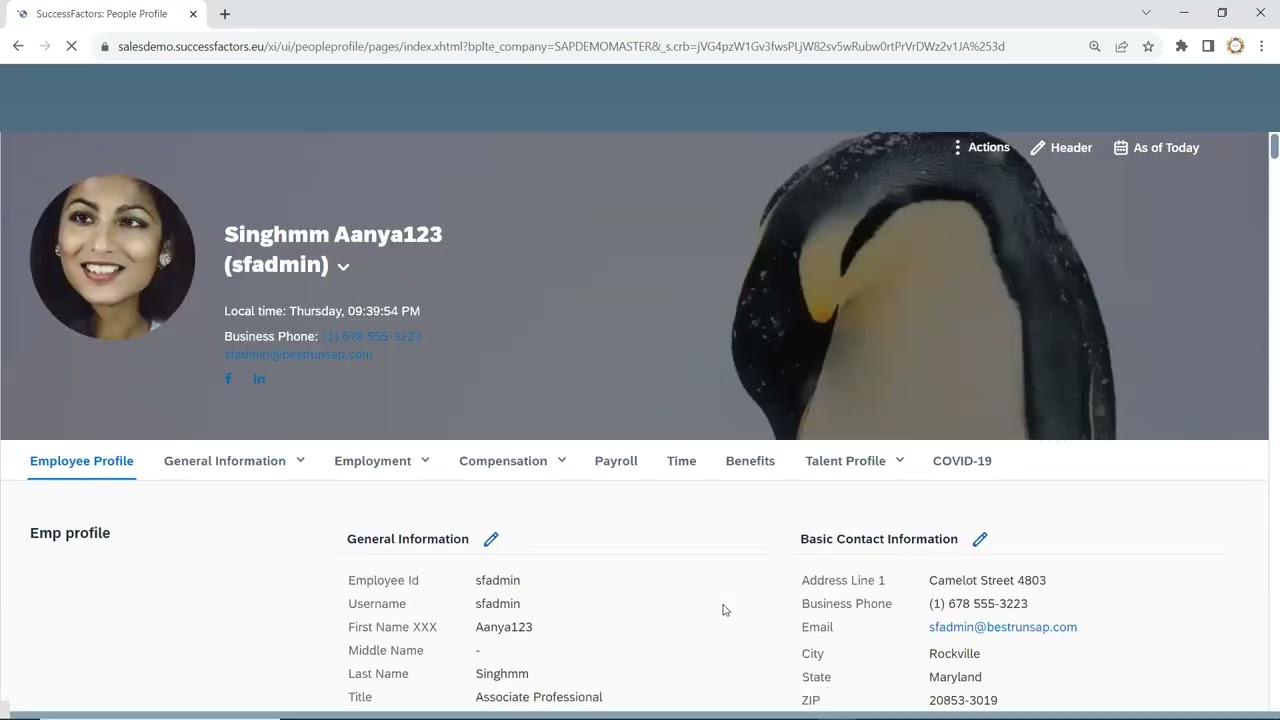Image resolution: width=1280 pixels, height=720 pixels.
Task: Go to the Benefits tab
Action: [750, 461]
